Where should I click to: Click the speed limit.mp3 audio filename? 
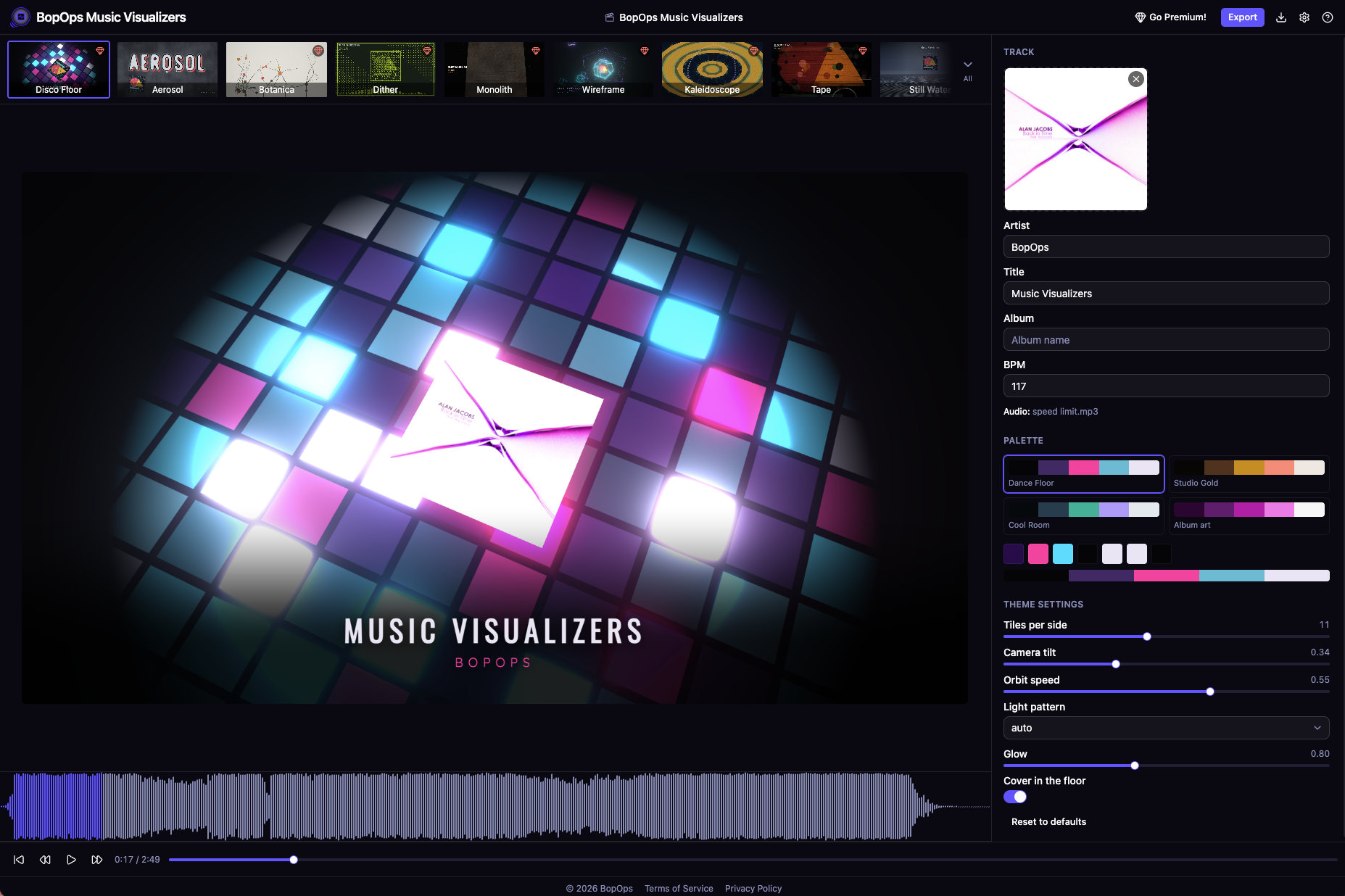coord(1065,411)
